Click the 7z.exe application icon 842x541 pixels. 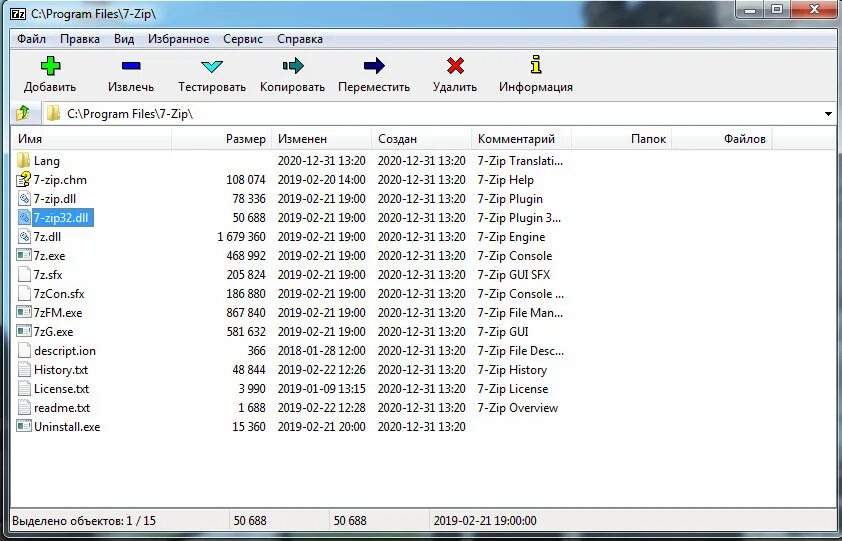tap(24, 255)
